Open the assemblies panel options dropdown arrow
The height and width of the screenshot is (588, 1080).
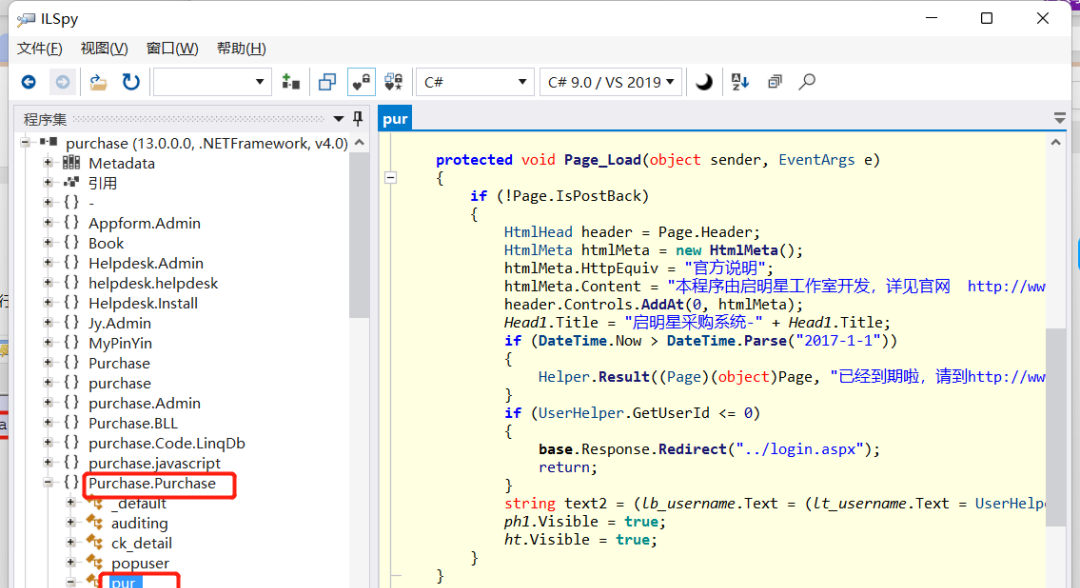tap(338, 119)
